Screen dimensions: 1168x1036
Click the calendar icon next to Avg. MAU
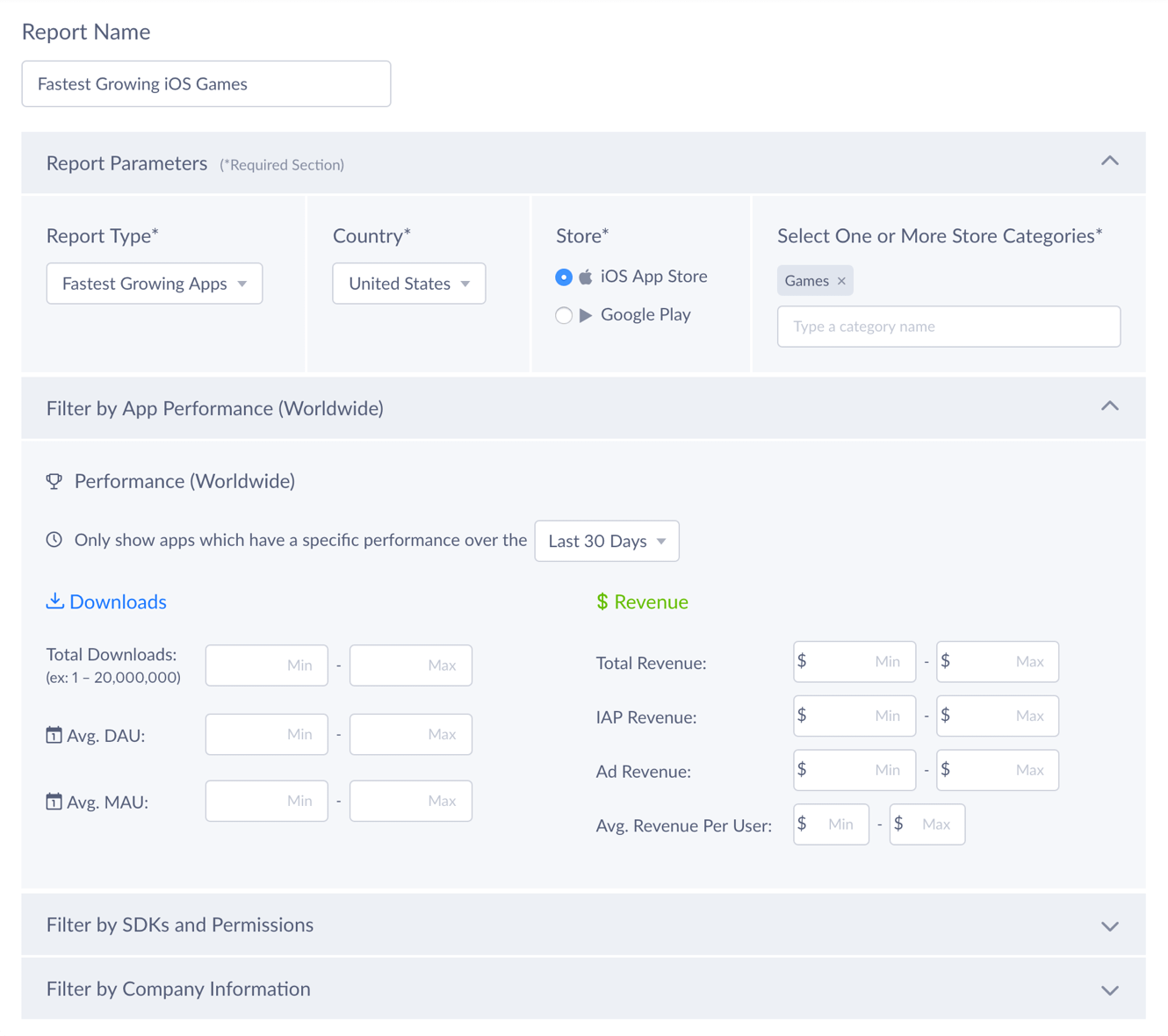pos(54,802)
